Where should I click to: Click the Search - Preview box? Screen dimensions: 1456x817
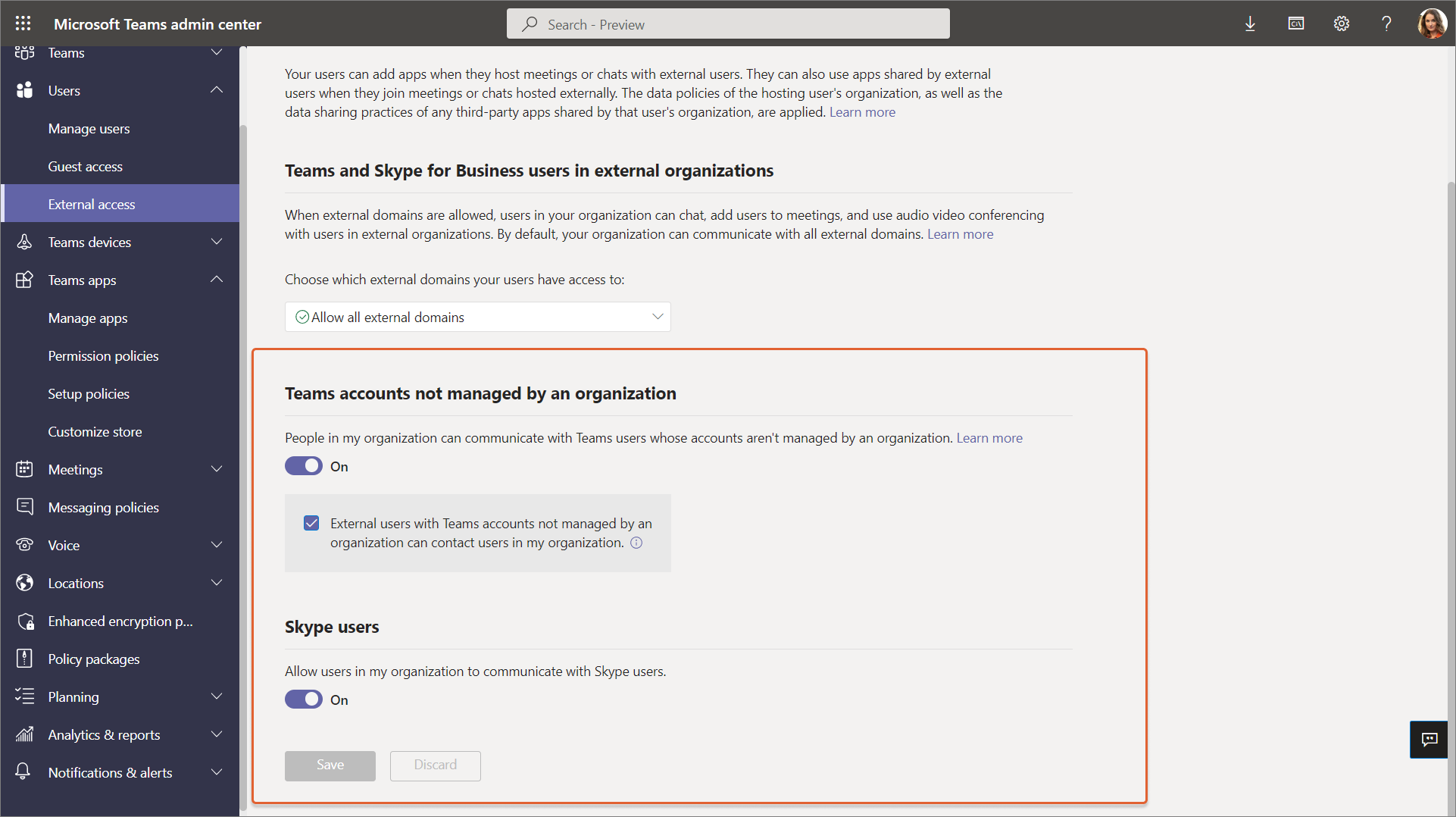(727, 24)
